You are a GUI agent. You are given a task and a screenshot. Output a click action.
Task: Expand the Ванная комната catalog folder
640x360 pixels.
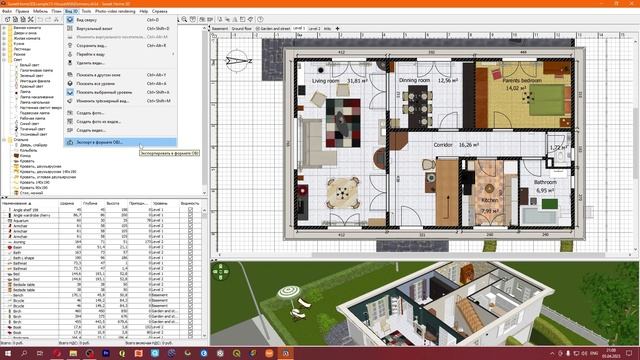[x=4, y=28]
